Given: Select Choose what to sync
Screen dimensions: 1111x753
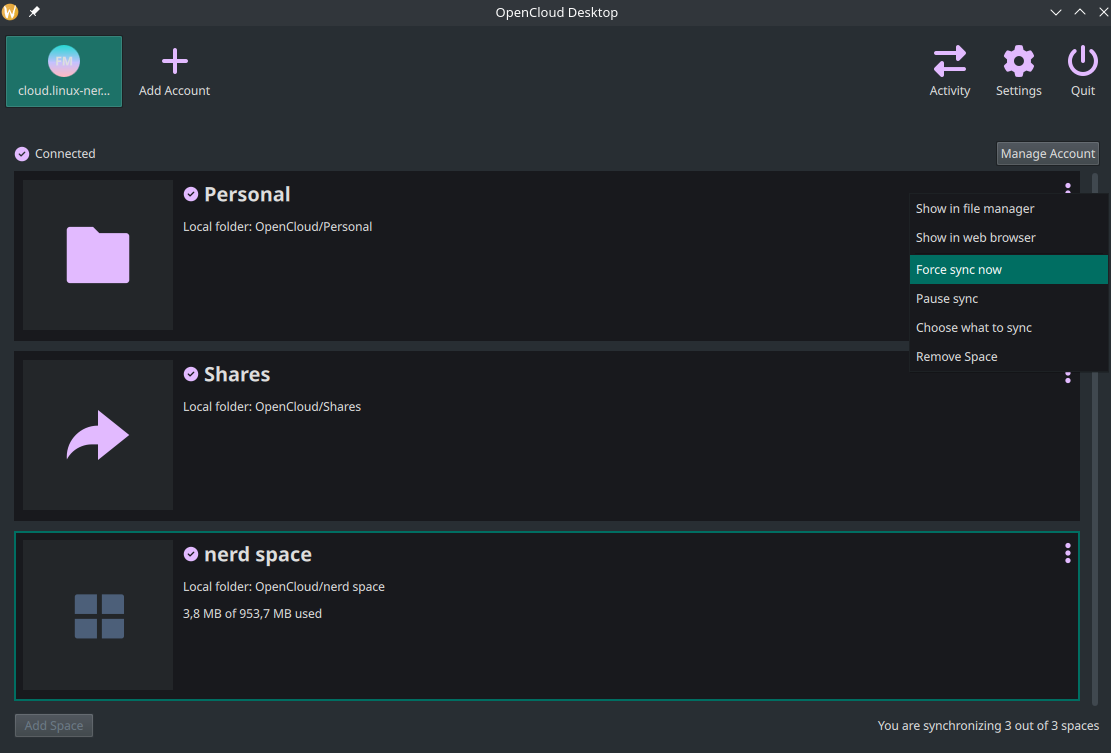Looking at the screenshot, I should [1008, 328].
